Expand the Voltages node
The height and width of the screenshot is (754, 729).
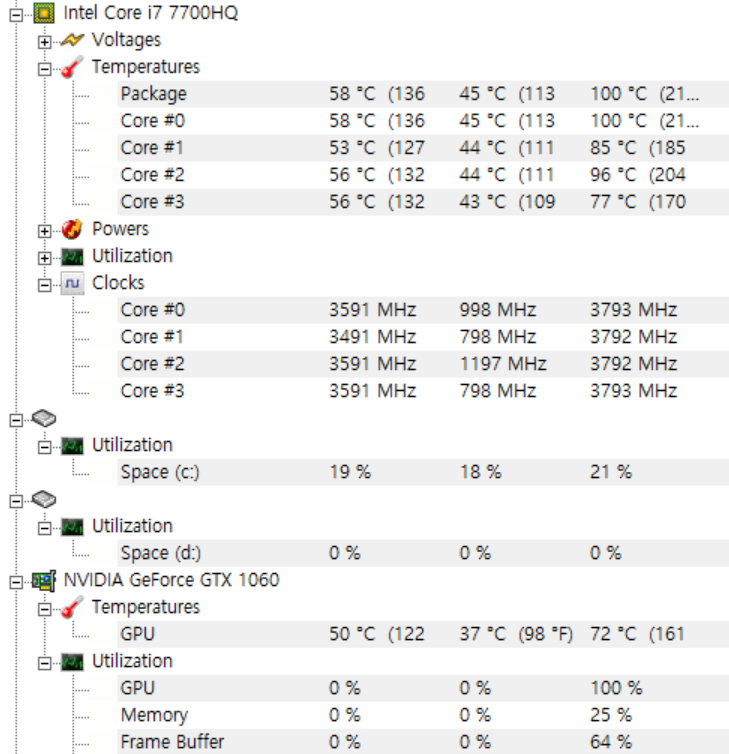(44, 41)
